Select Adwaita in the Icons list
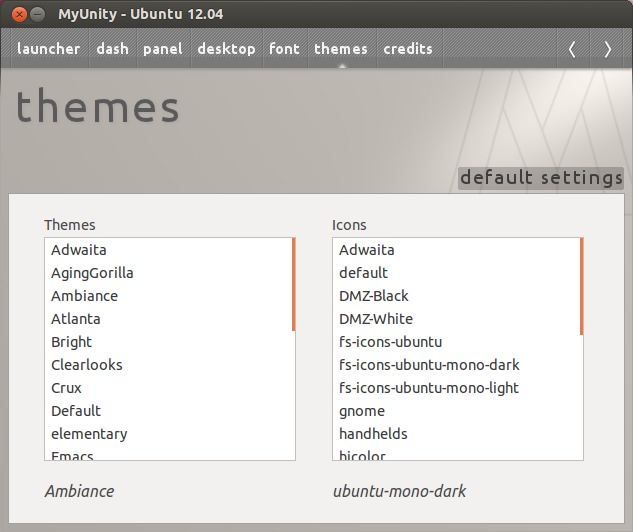633x532 pixels. 456,250
